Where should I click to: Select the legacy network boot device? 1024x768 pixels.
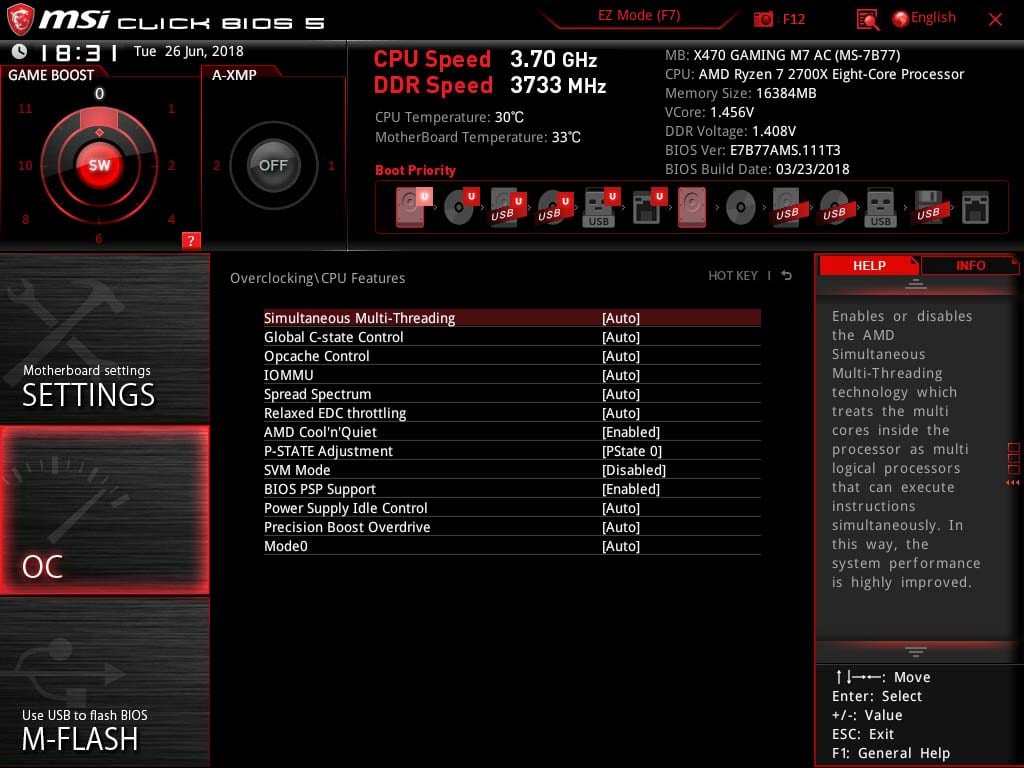click(975, 207)
